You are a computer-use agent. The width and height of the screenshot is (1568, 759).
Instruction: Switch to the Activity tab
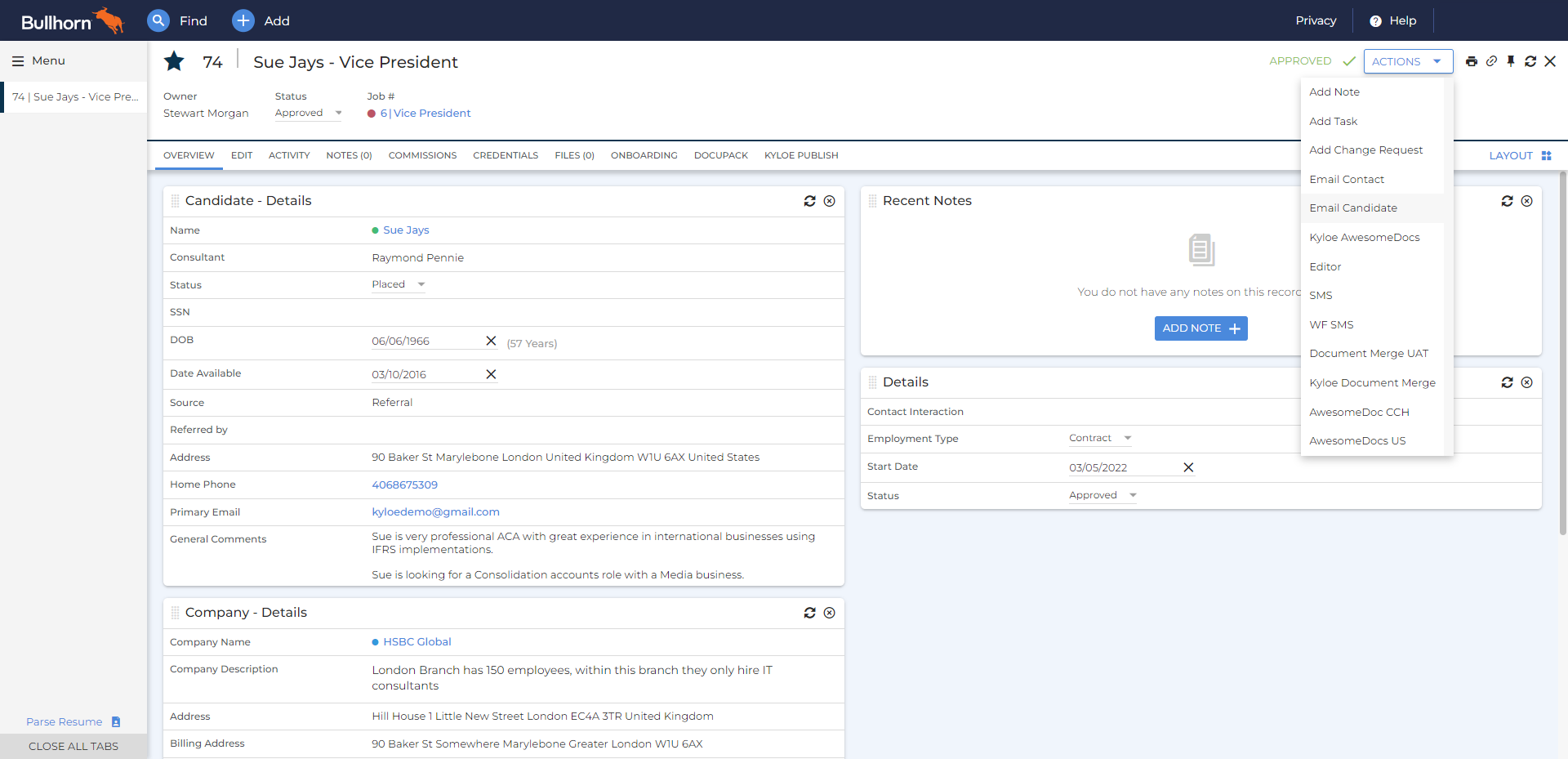(x=289, y=155)
